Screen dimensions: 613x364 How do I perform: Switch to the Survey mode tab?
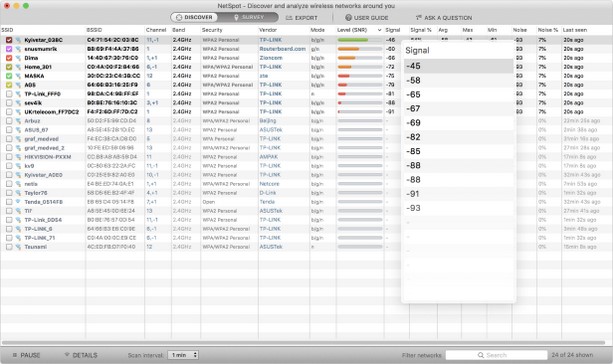pyautogui.click(x=248, y=17)
